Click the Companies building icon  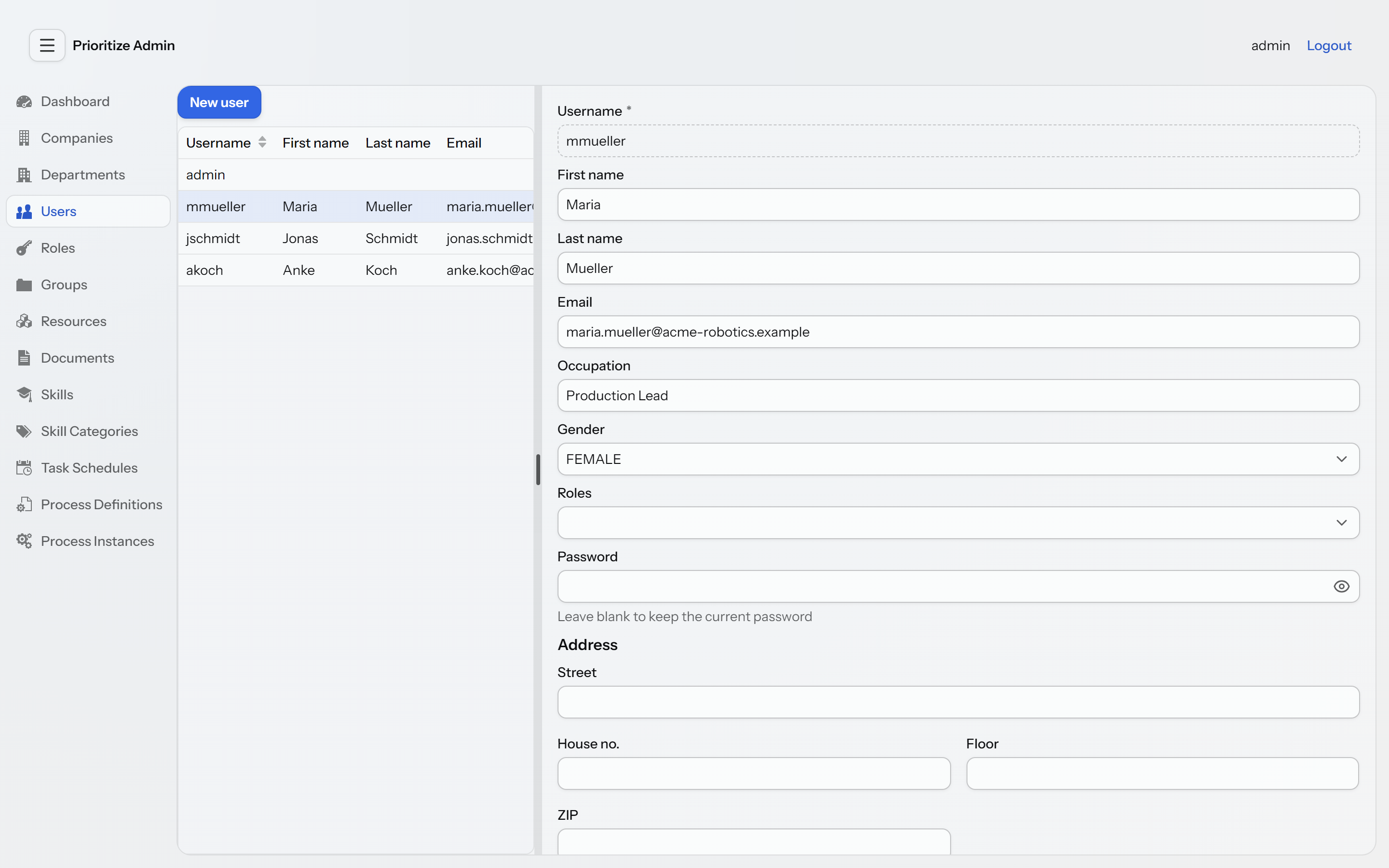point(24,138)
